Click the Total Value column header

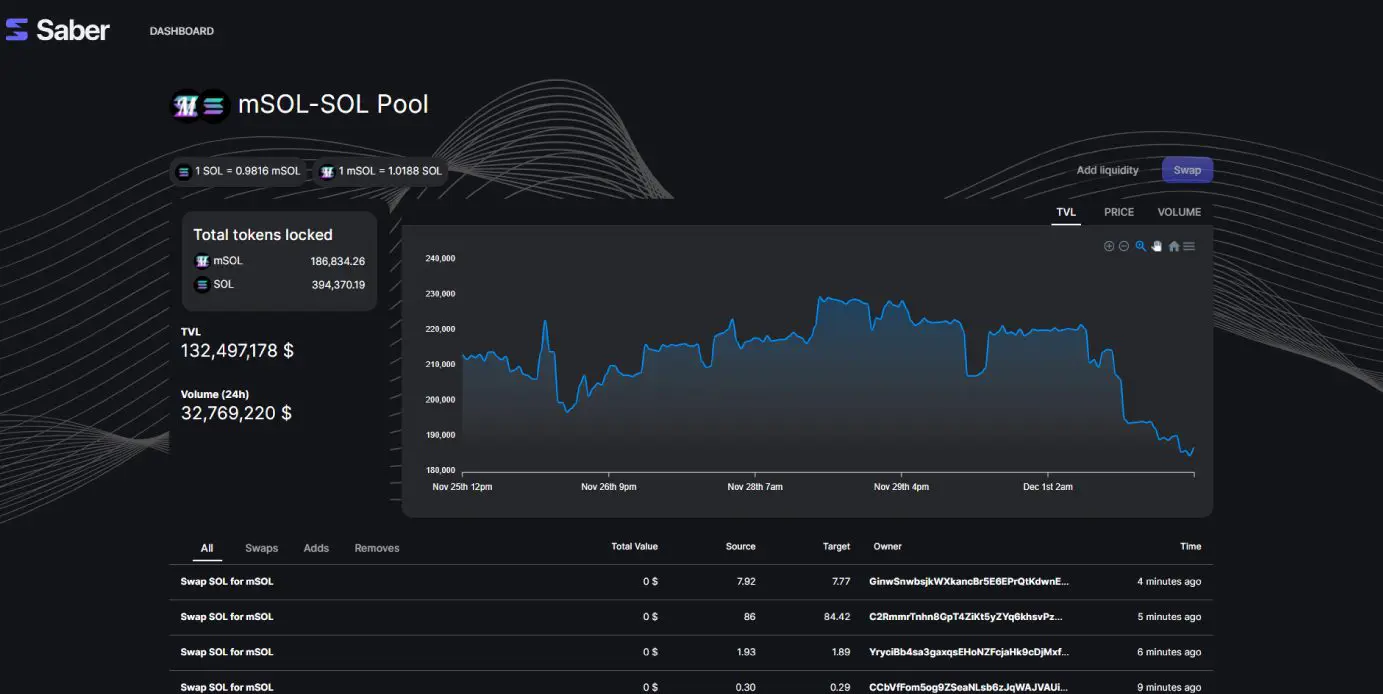coord(634,547)
